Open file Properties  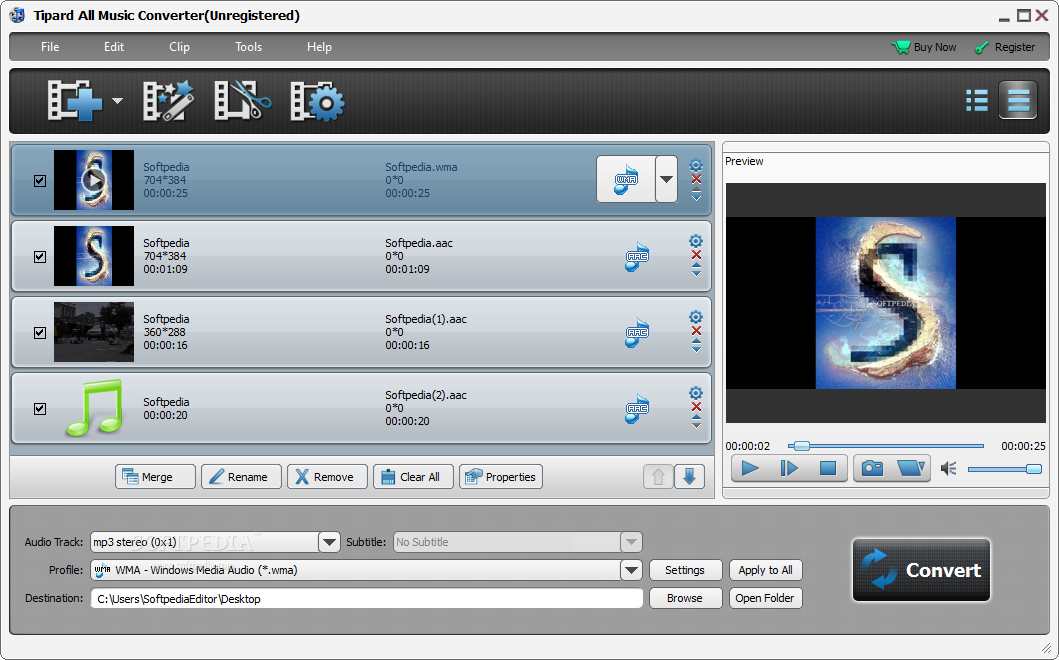[500, 476]
